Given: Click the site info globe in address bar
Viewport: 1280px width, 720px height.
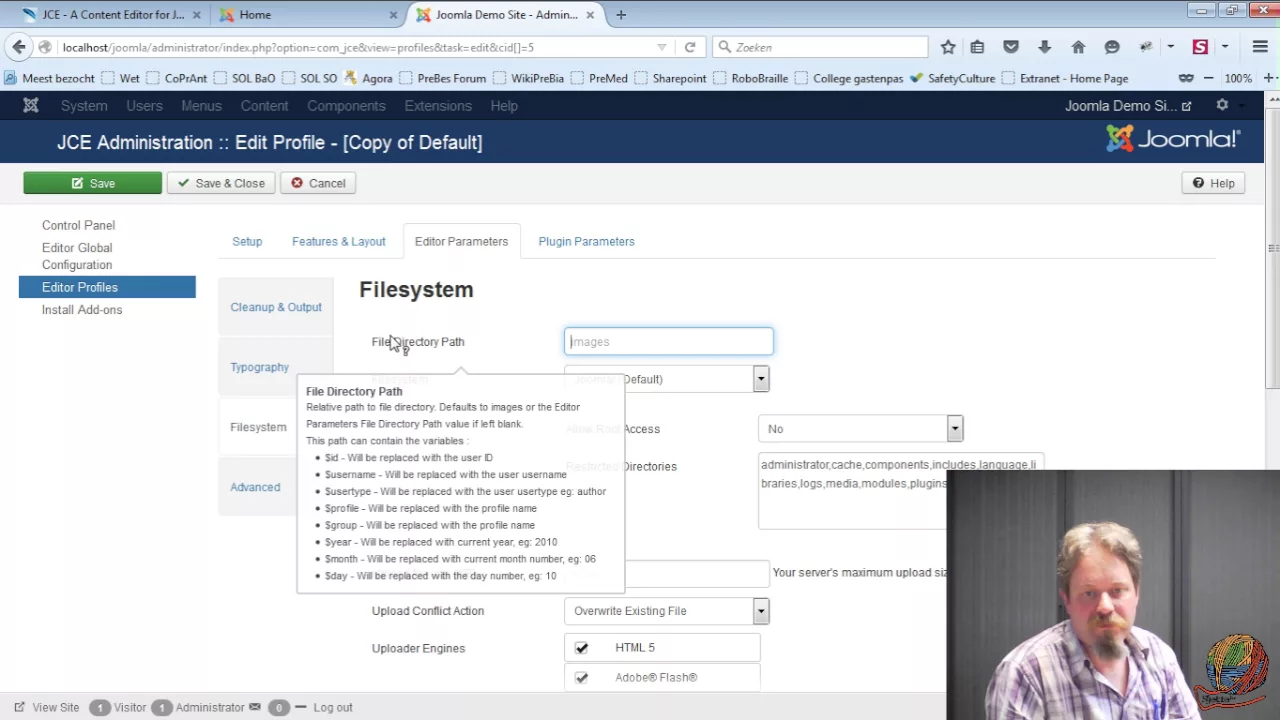Looking at the screenshot, I should 45,47.
